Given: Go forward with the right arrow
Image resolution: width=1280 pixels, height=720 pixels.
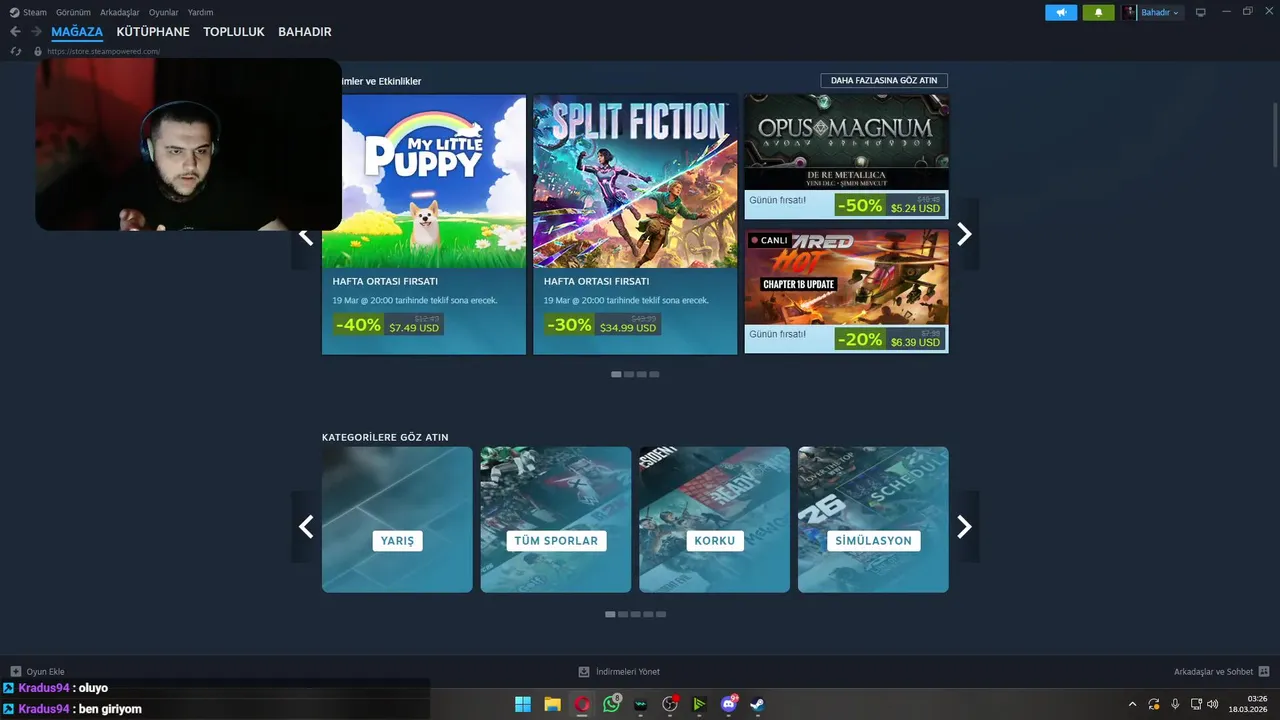Looking at the screenshot, I should [36, 32].
